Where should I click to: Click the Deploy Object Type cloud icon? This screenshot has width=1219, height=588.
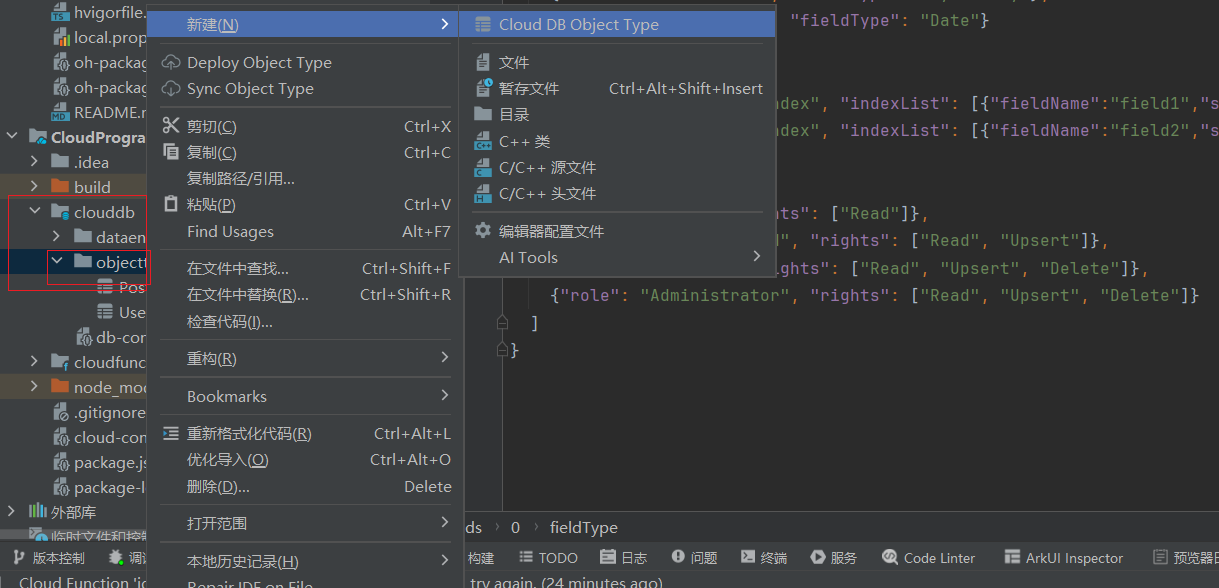coord(171,62)
